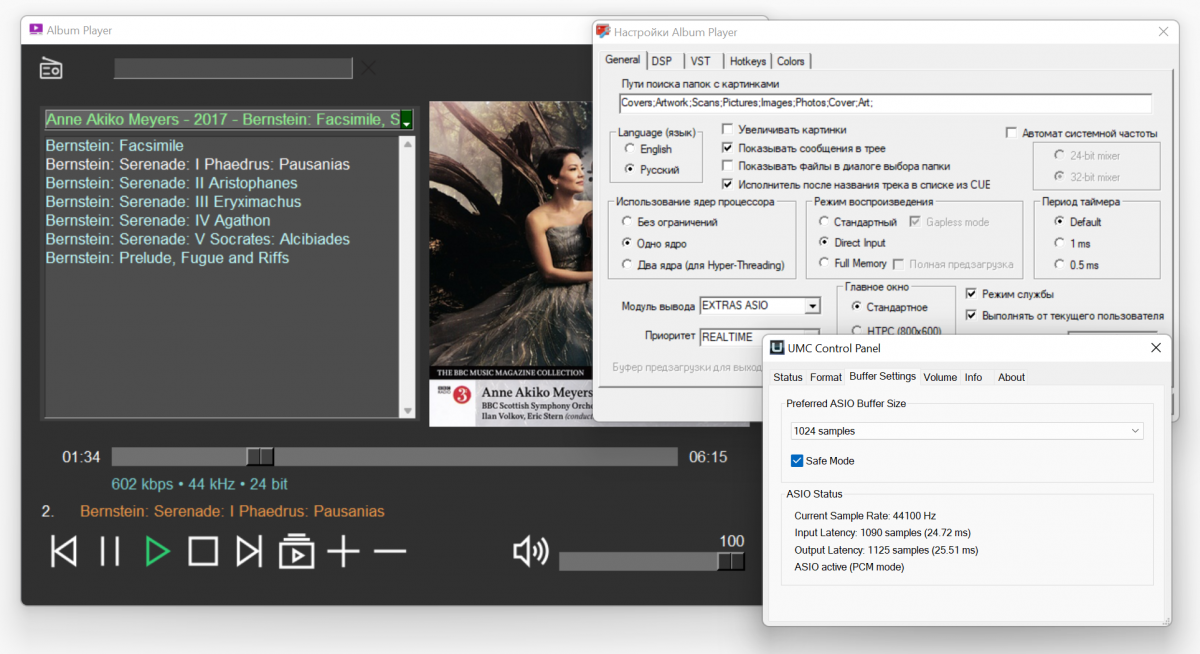Stop playback with the square Stop button
Viewport: 1200px width, 654px height.
tap(203, 551)
